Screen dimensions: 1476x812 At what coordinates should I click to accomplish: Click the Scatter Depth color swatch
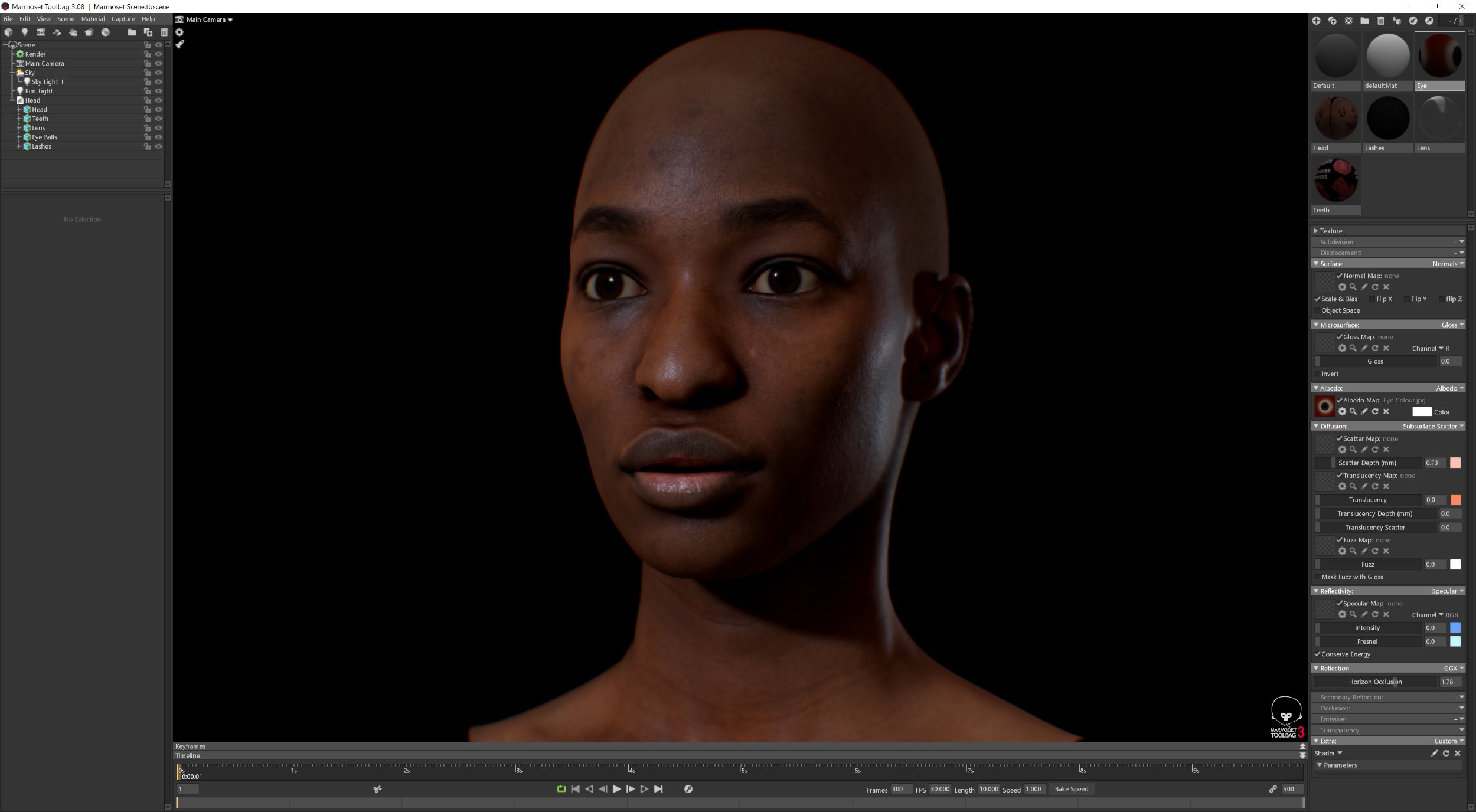1456,463
